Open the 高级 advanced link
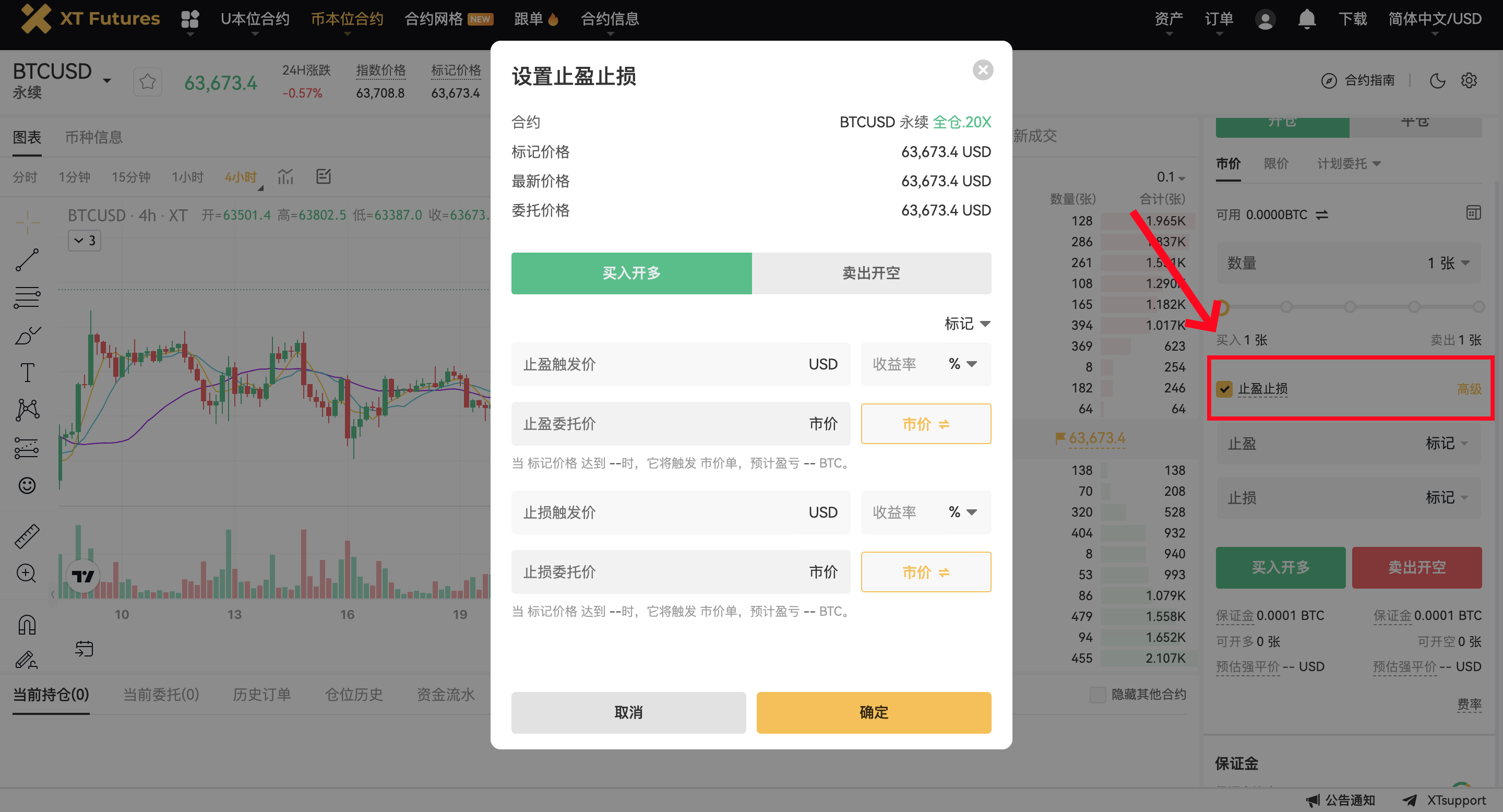The height and width of the screenshot is (812, 1503). point(1469,389)
